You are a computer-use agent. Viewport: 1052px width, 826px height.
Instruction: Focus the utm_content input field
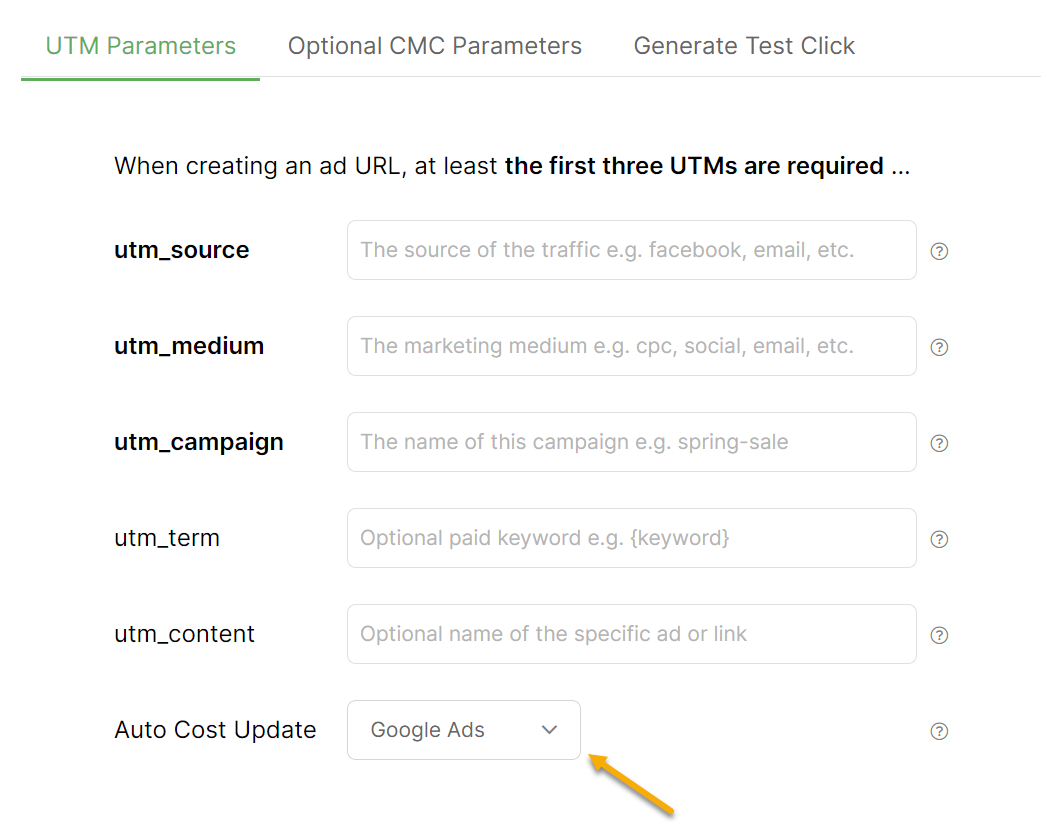pyautogui.click(x=631, y=634)
